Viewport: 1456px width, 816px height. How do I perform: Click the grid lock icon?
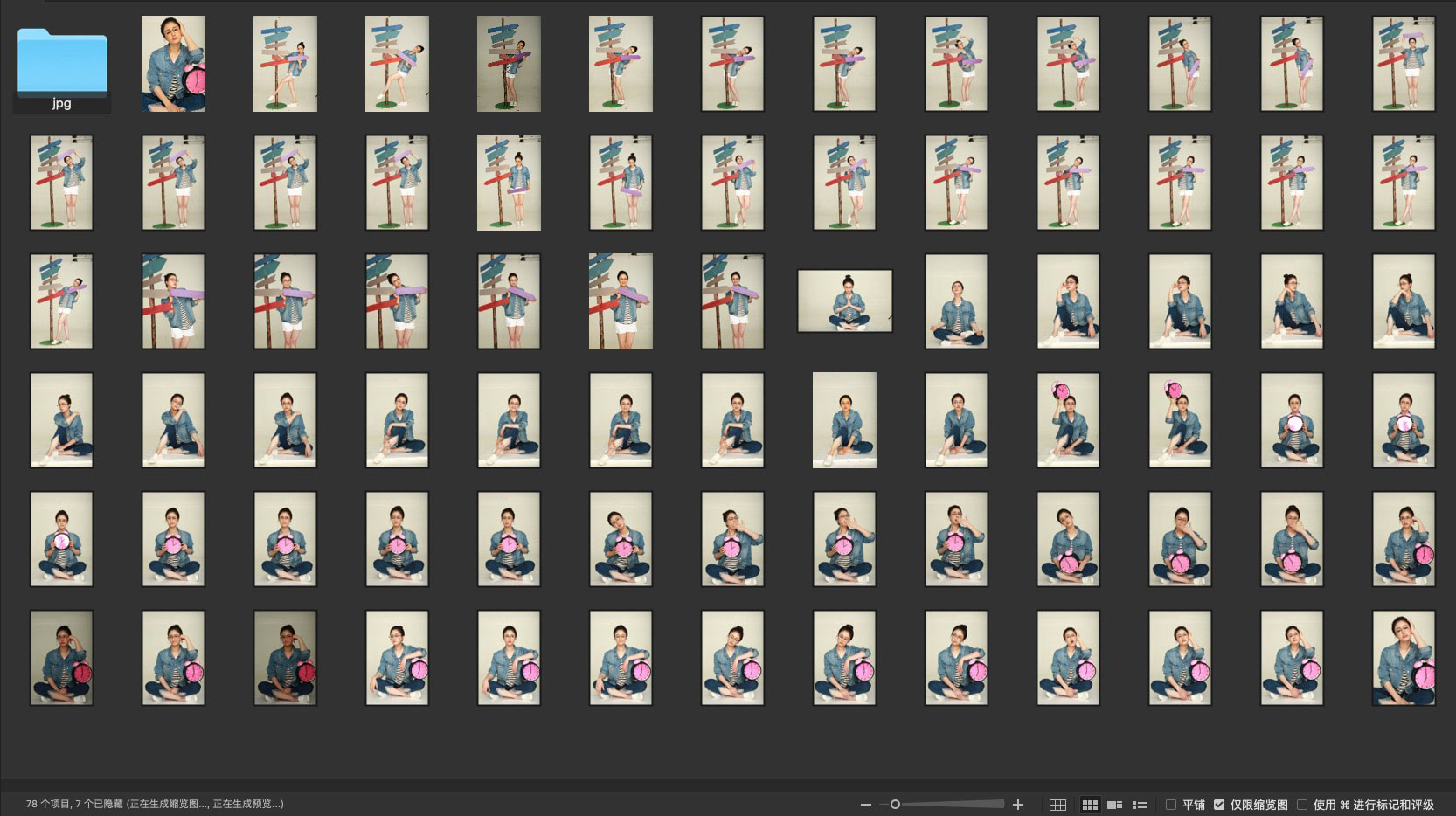[x=1057, y=805]
